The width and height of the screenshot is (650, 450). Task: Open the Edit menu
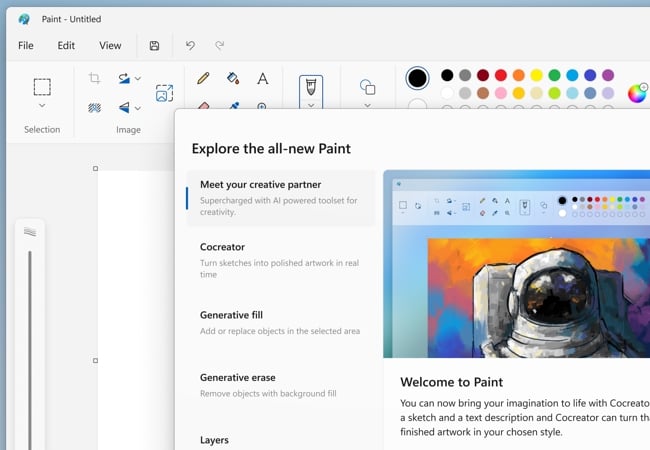tap(66, 46)
